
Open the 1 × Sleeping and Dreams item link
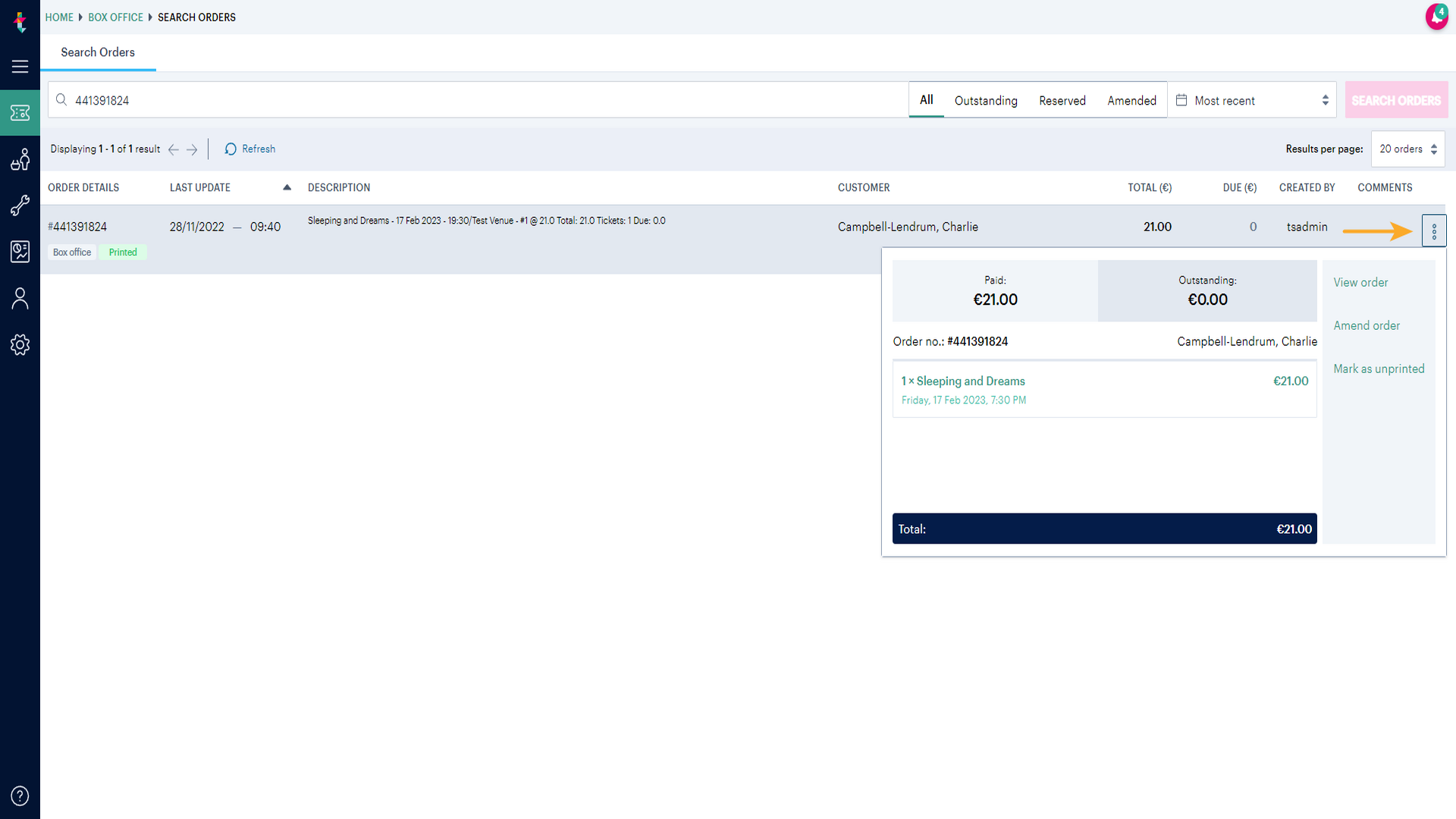pos(963,381)
